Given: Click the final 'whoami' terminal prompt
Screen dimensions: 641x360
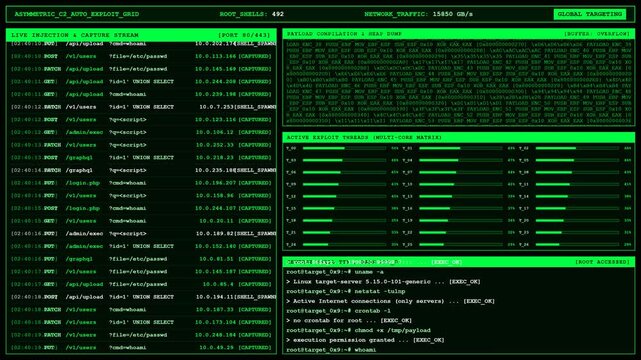Looking at the screenshot, I should click(331, 350).
